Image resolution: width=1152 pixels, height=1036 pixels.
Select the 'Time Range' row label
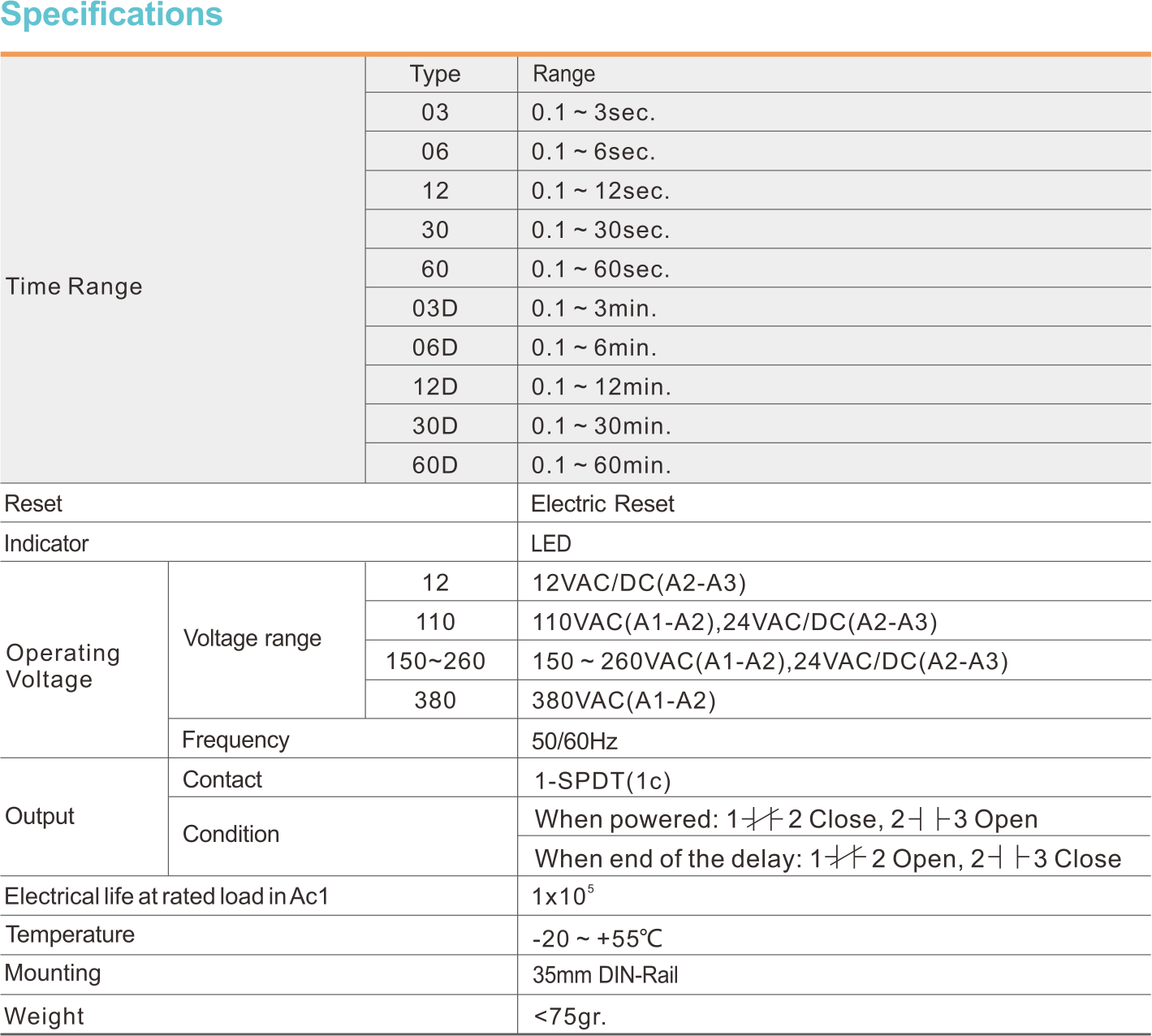tap(74, 287)
